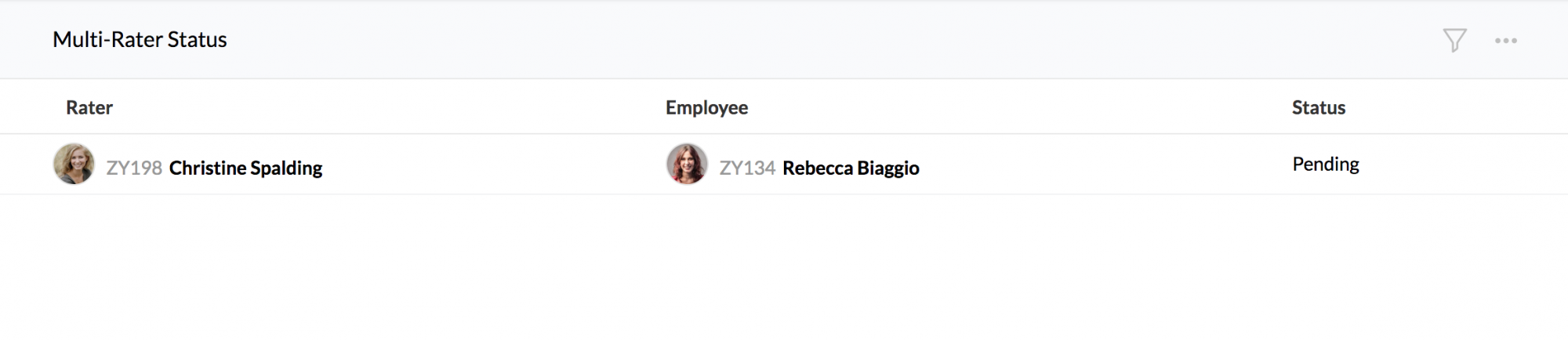Viewport: 1568px width, 340px height.
Task: Click the employee ID ZY134
Action: [x=747, y=168]
